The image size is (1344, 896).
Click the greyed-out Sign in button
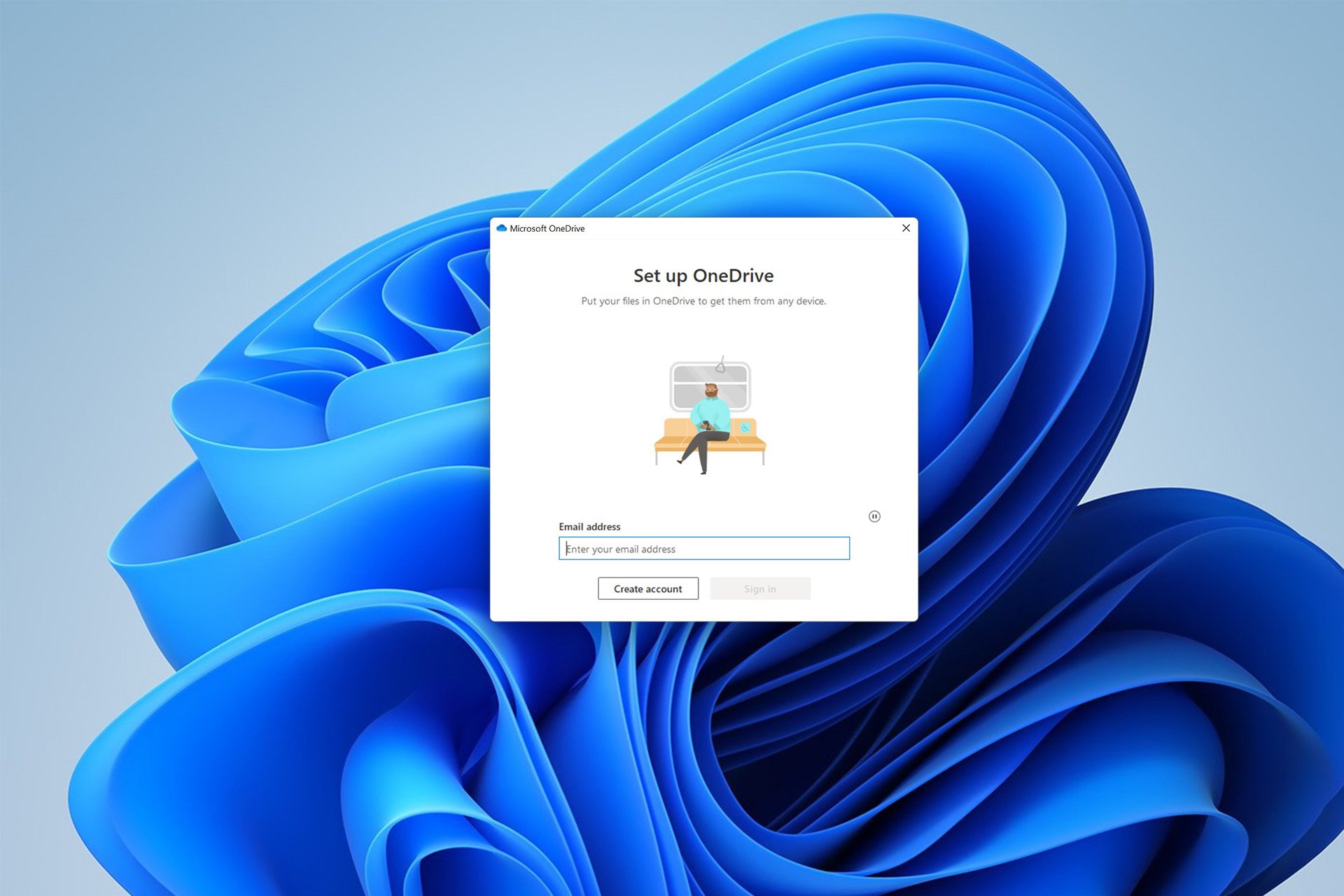click(760, 589)
